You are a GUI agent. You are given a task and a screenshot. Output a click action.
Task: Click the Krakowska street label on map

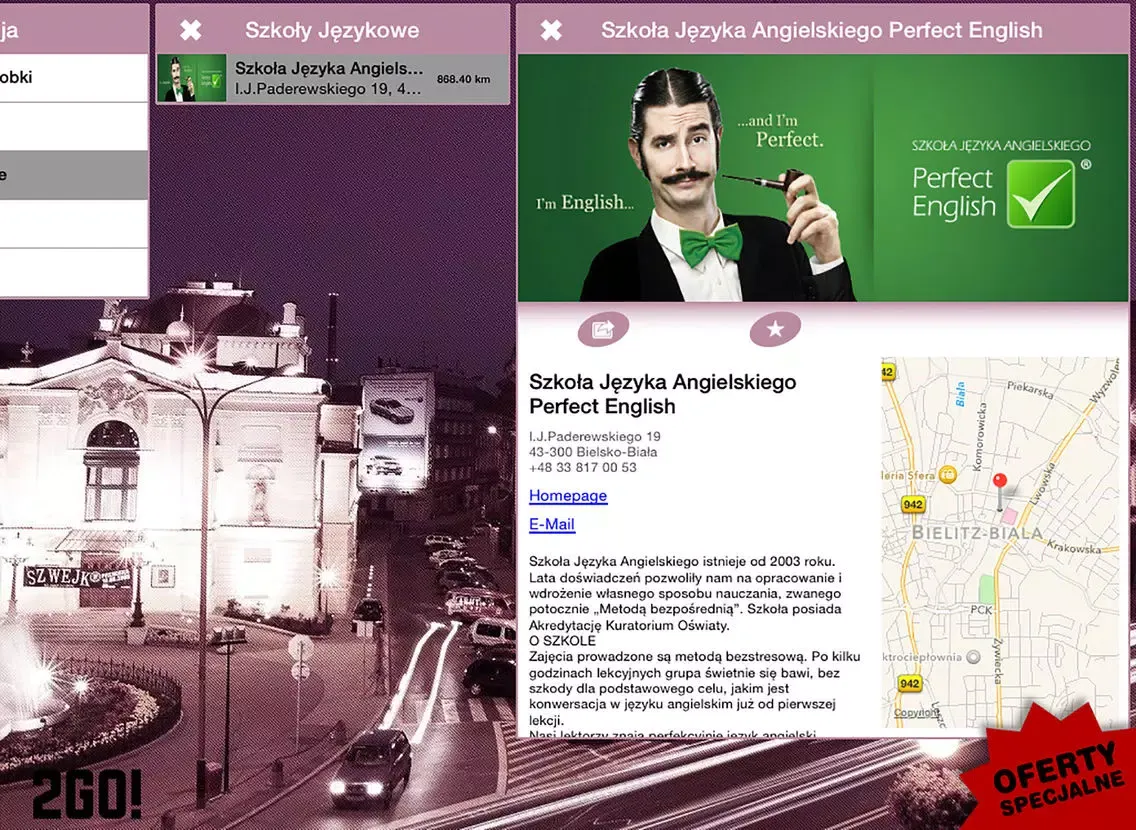pos(1074,548)
